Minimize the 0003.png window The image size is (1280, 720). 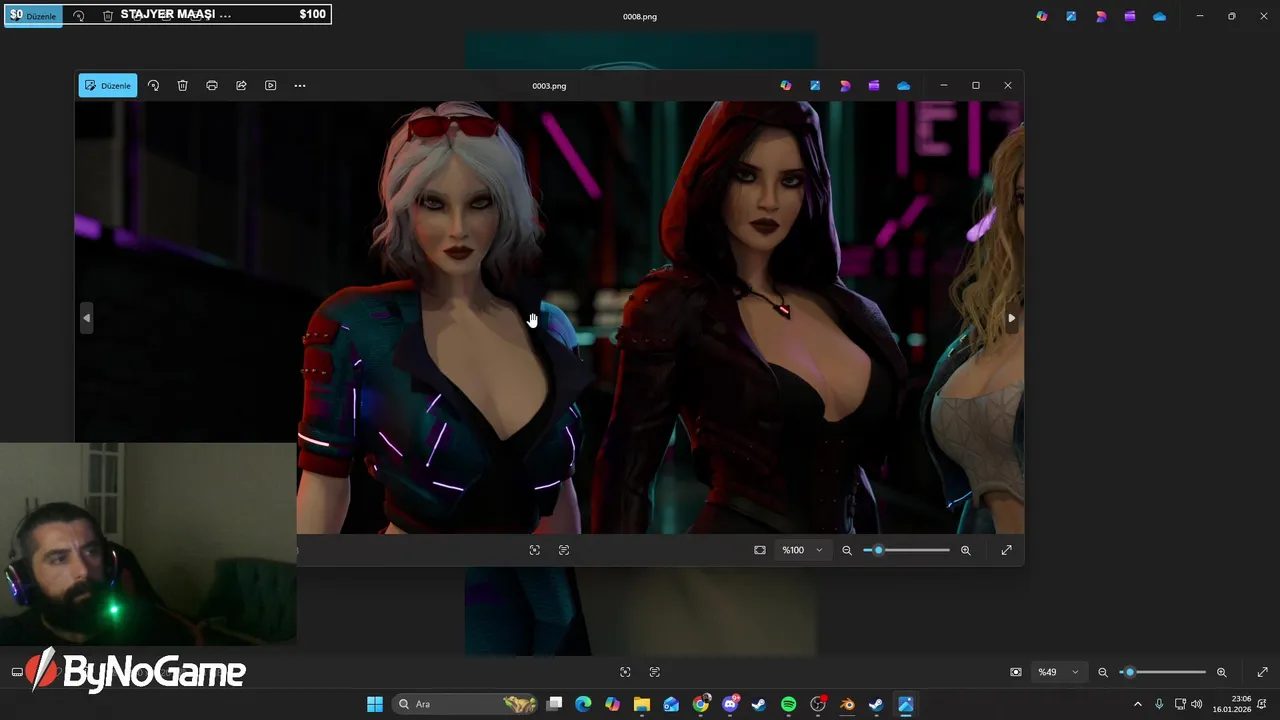[943, 86]
